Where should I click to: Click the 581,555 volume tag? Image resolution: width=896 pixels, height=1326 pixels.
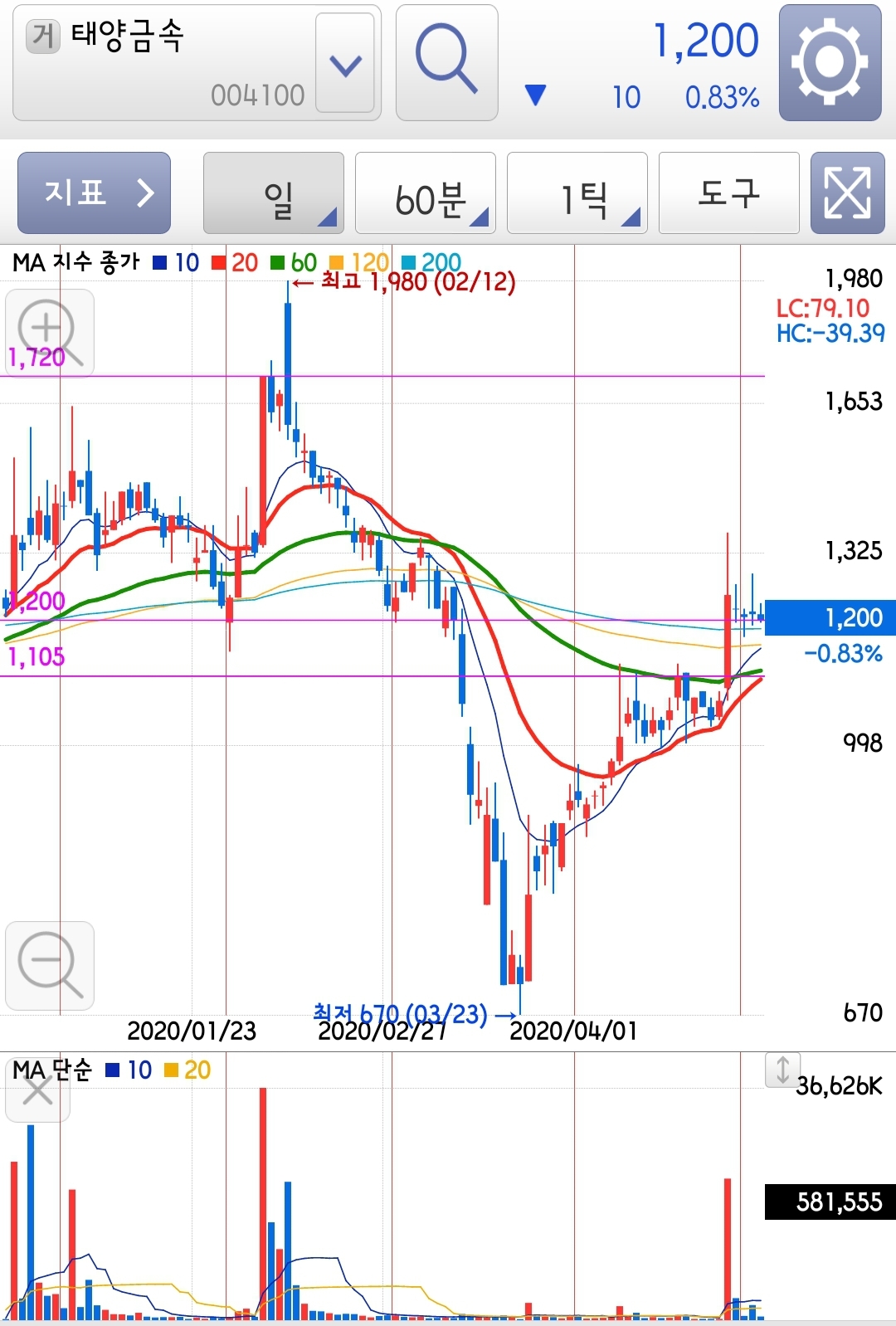[830, 1202]
